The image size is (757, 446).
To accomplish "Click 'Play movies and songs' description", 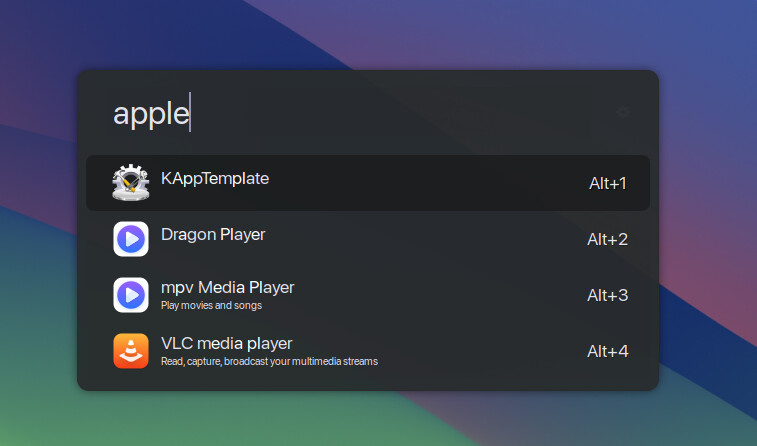I will click(x=211, y=306).
